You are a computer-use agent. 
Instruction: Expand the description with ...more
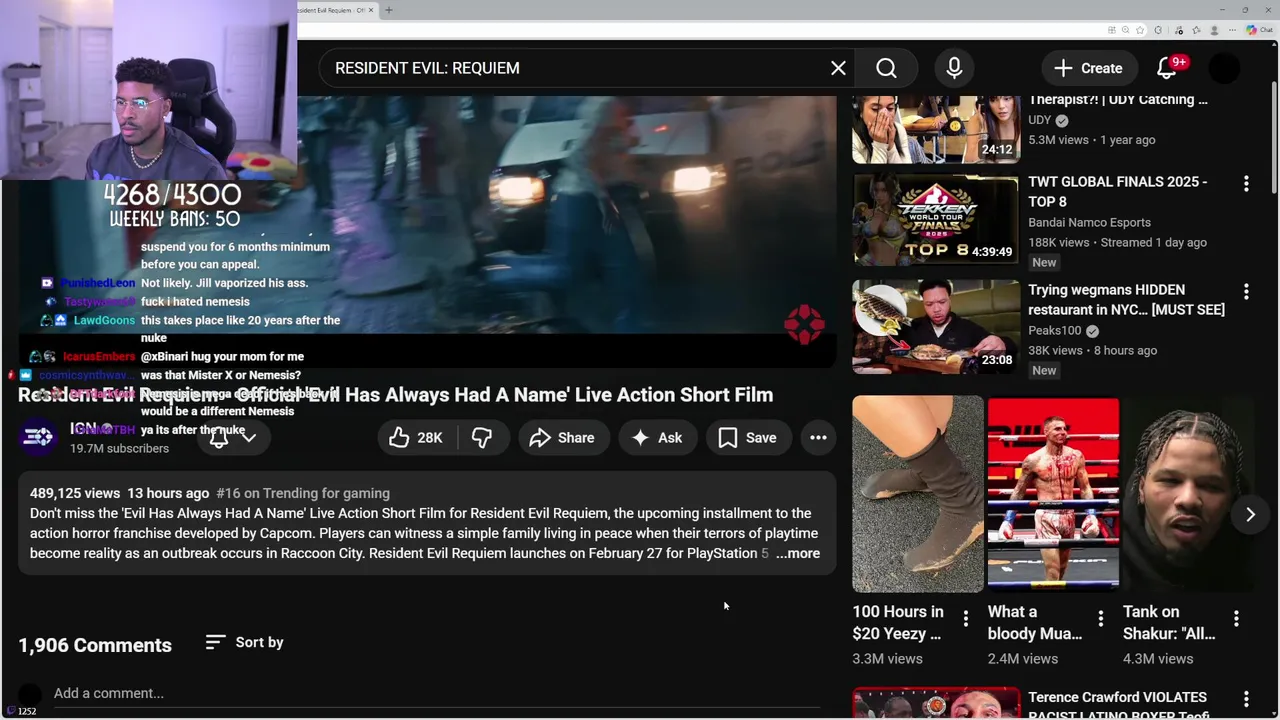click(798, 553)
